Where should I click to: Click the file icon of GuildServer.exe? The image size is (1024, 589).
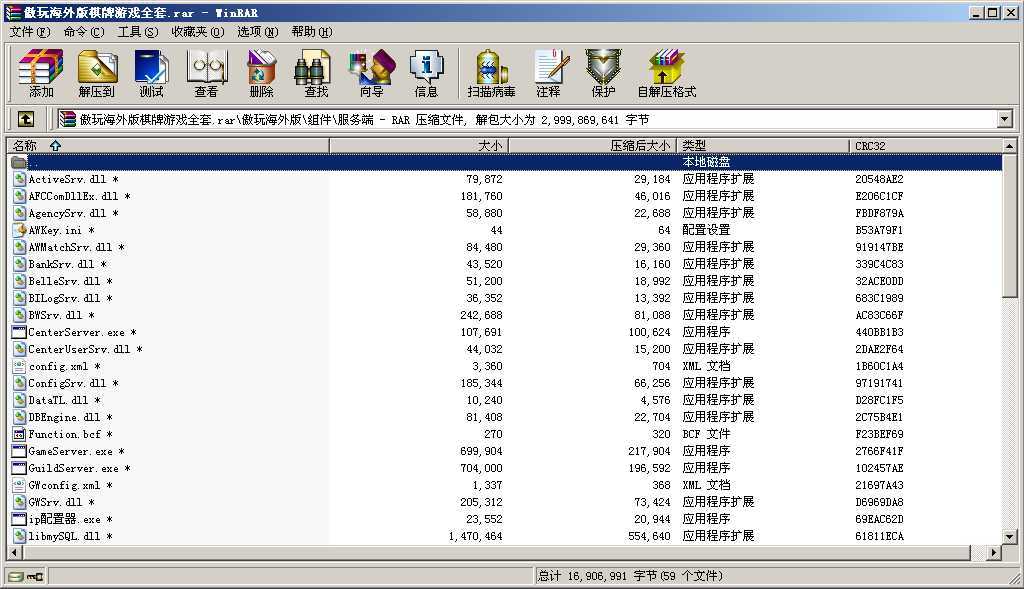click(19, 468)
